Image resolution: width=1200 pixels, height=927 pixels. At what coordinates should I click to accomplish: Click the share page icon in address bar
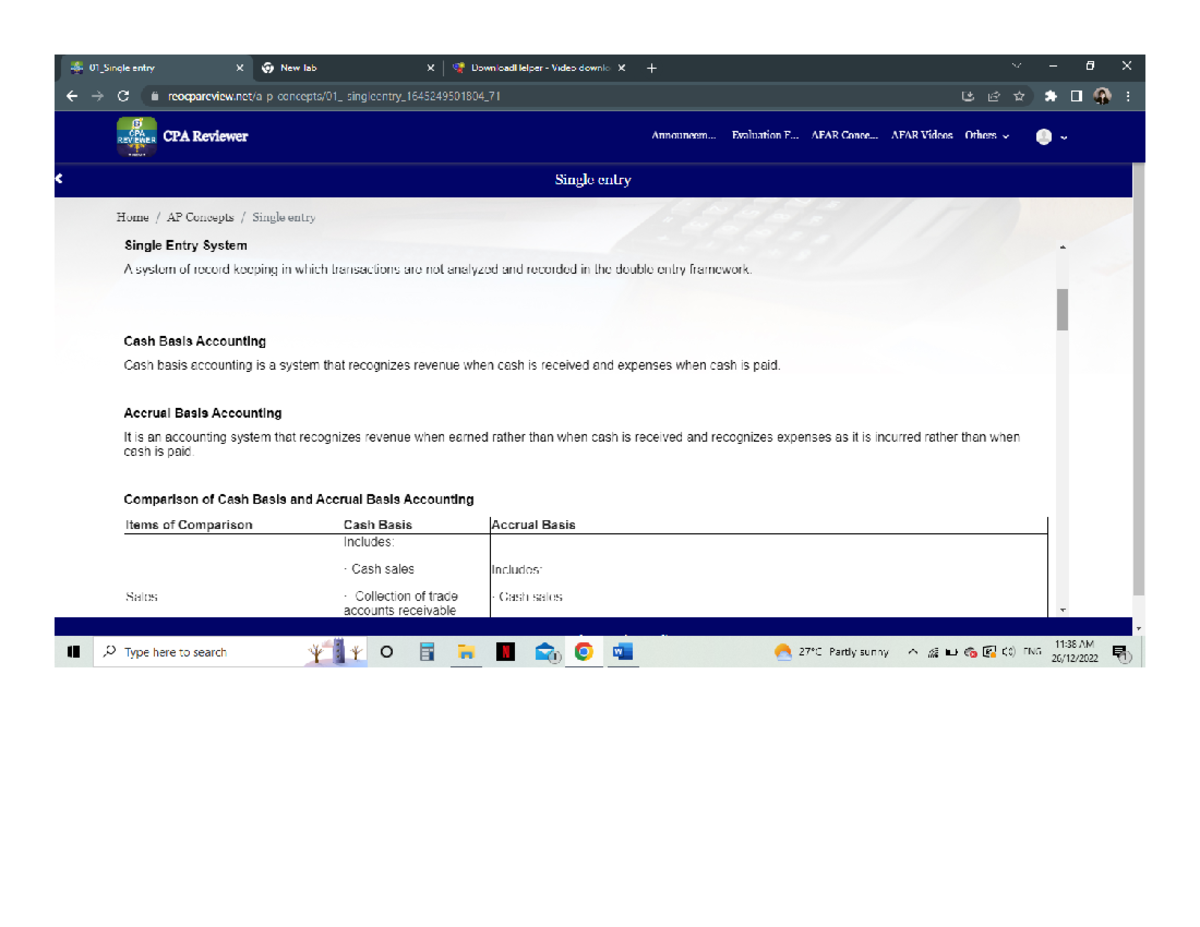993,97
